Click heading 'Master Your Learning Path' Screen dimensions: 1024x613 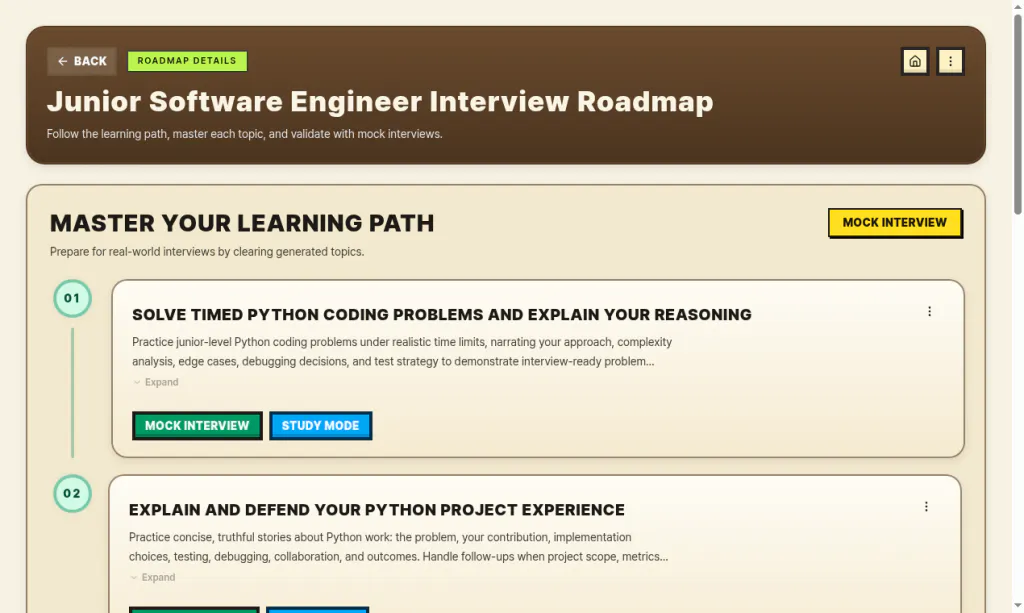click(242, 223)
